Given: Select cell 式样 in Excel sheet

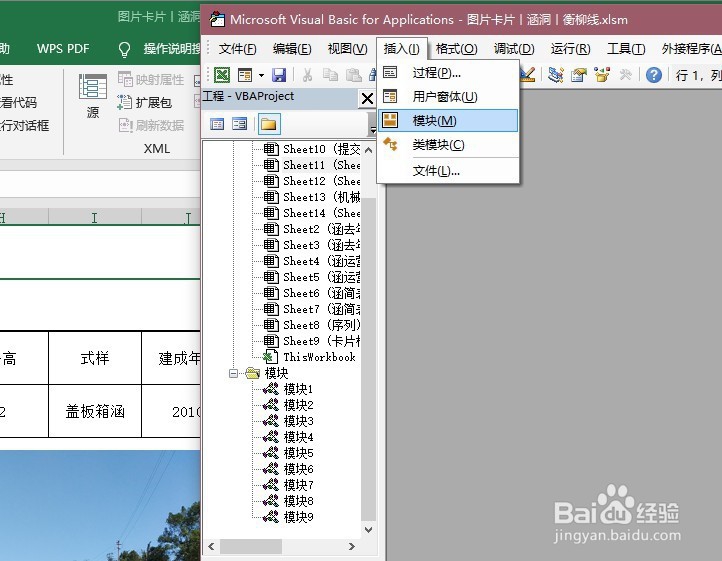Looking at the screenshot, I should (x=95, y=358).
